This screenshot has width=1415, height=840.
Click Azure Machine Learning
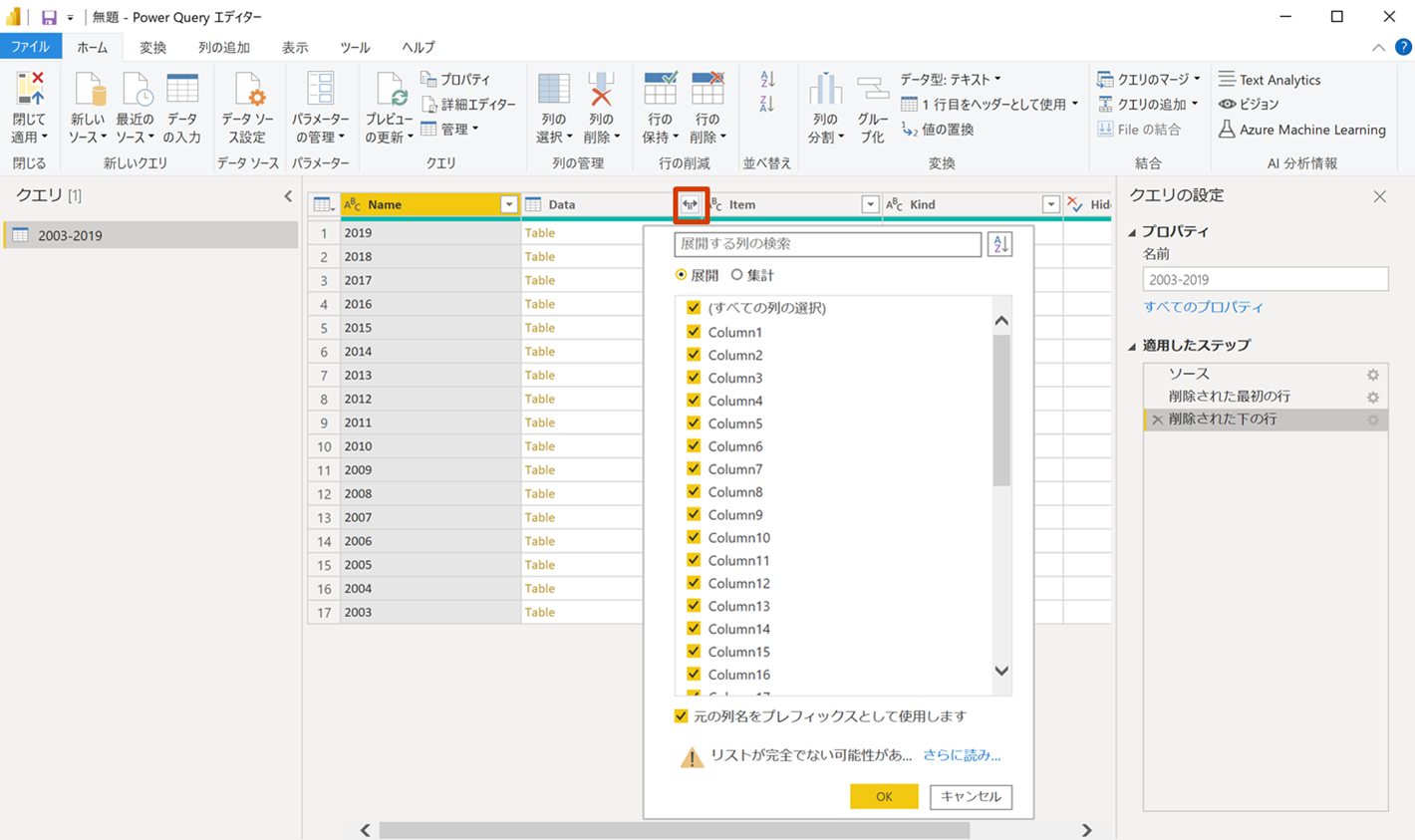pos(1301,130)
